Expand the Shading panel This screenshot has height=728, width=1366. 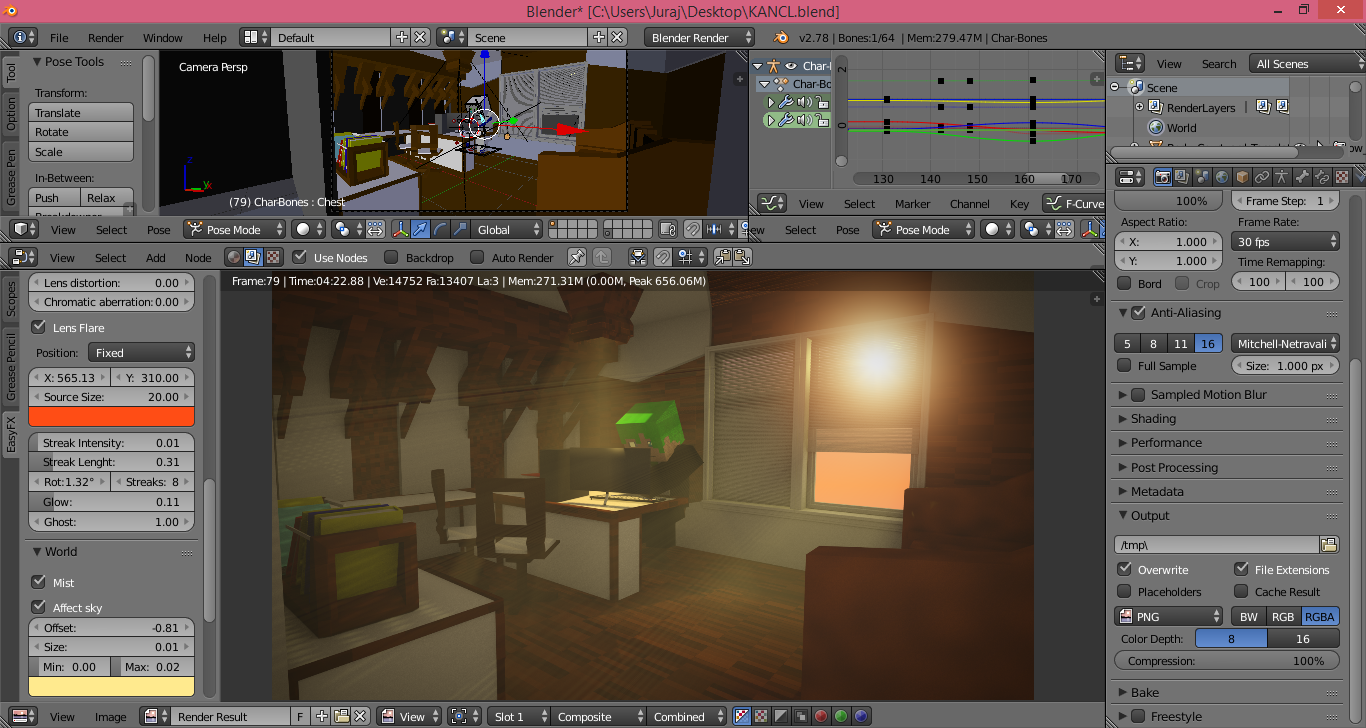(x=1153, y=418)
